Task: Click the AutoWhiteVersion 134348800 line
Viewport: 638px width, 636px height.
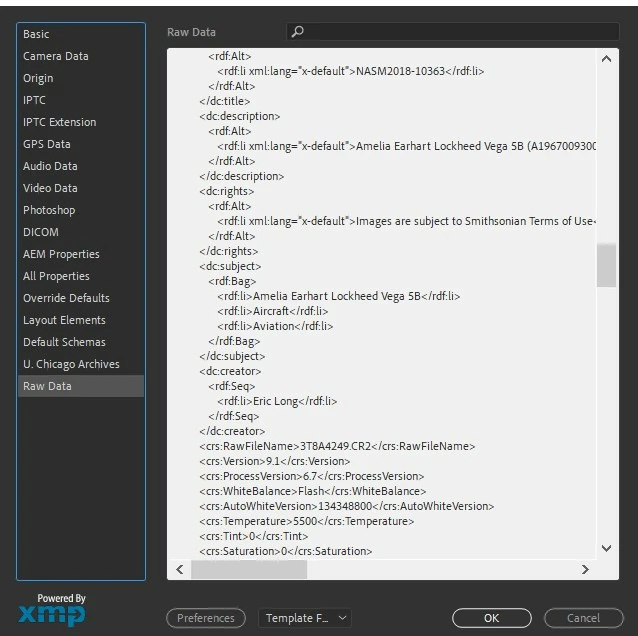Action: pos(347,506)
